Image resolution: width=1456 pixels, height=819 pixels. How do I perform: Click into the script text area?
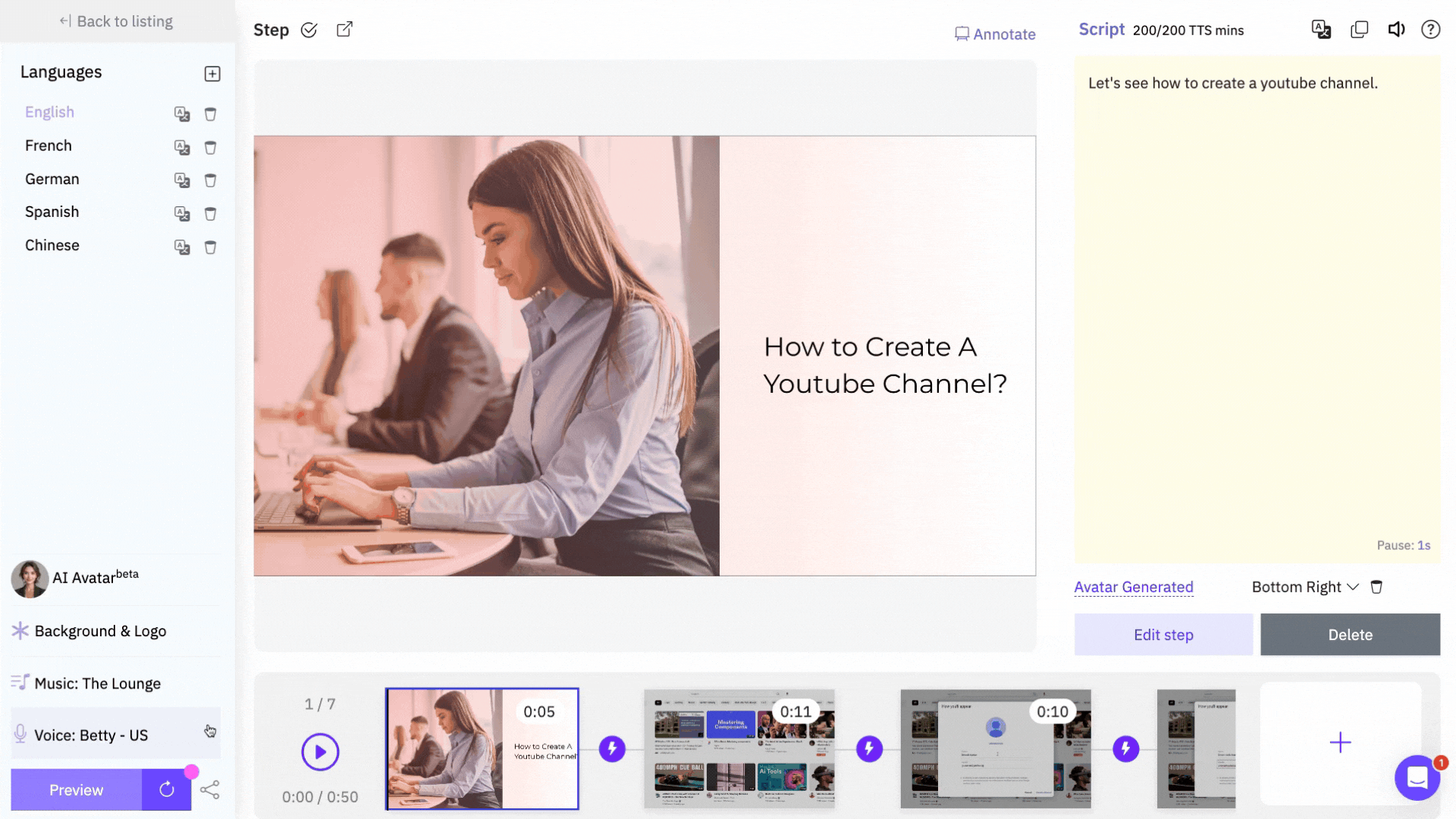tap(1257, 309)
